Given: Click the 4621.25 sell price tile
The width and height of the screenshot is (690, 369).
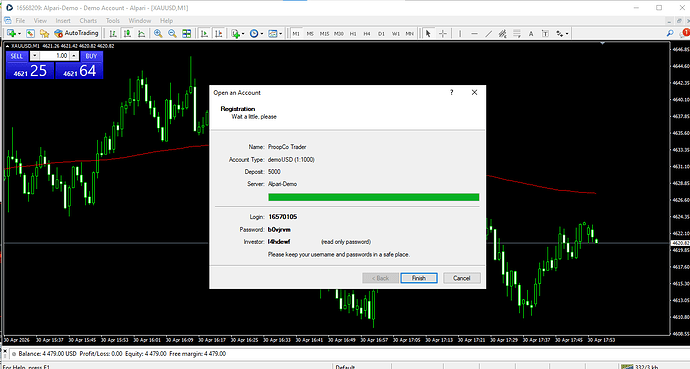Looking at the screenshot, I should 30,71.
